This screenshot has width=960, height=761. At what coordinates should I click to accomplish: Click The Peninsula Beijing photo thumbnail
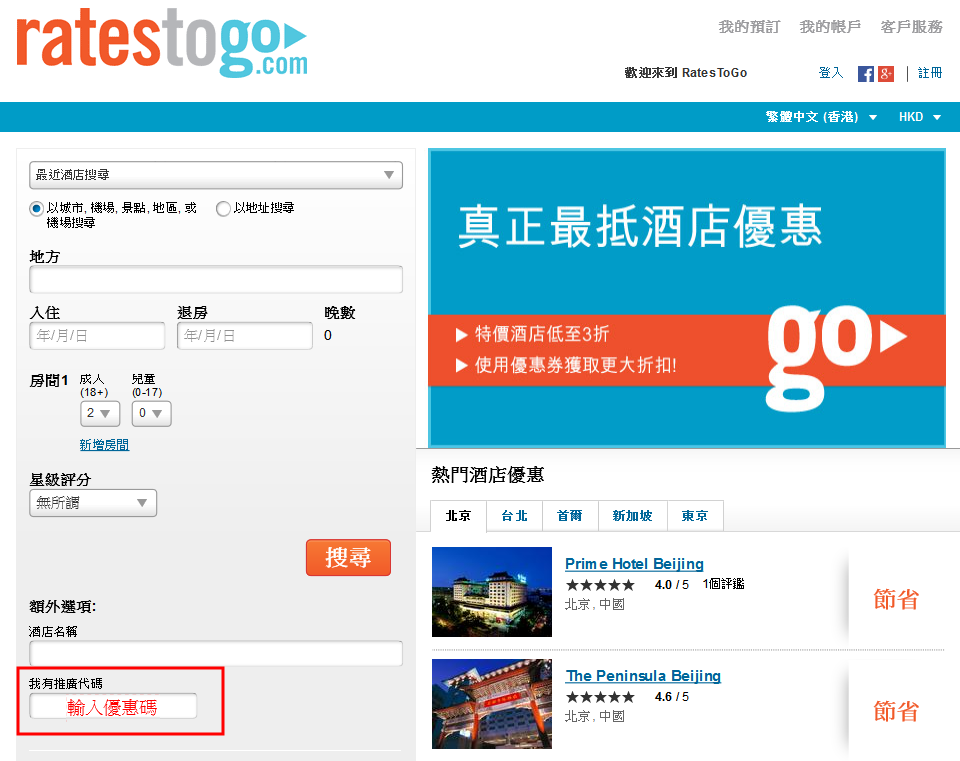pos(491,704)
